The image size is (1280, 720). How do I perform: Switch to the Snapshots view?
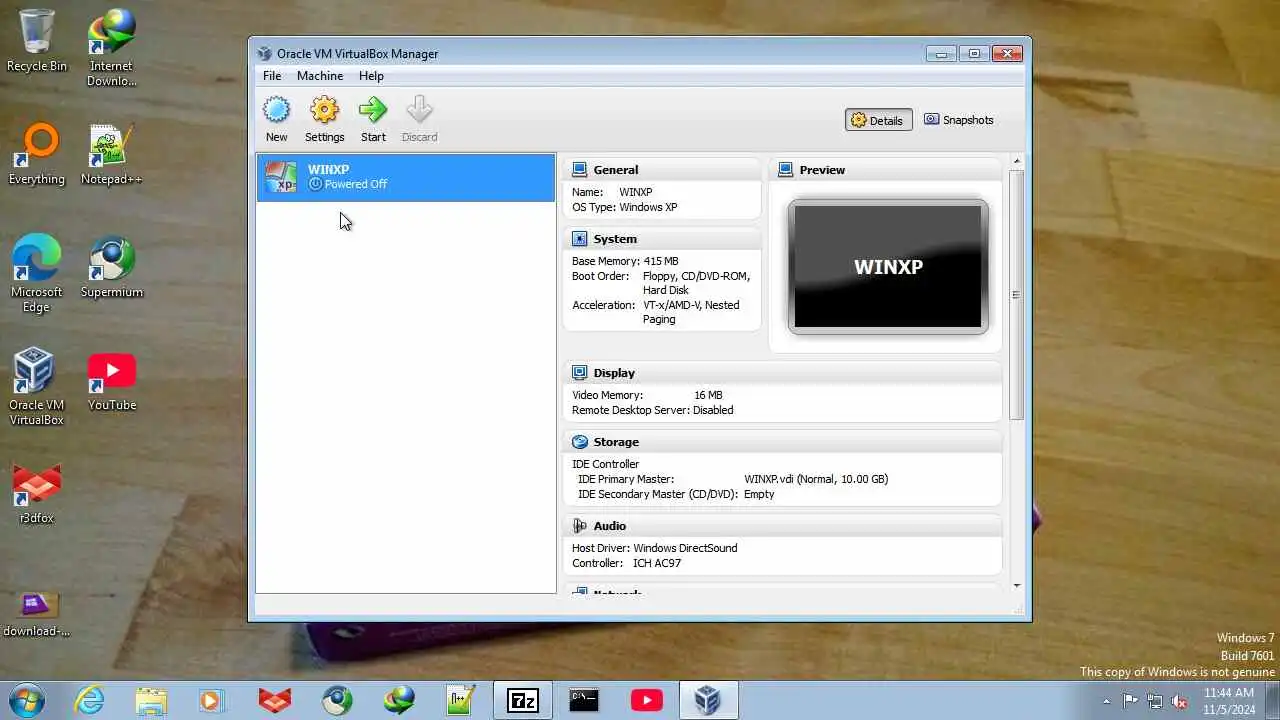point(959,120)
